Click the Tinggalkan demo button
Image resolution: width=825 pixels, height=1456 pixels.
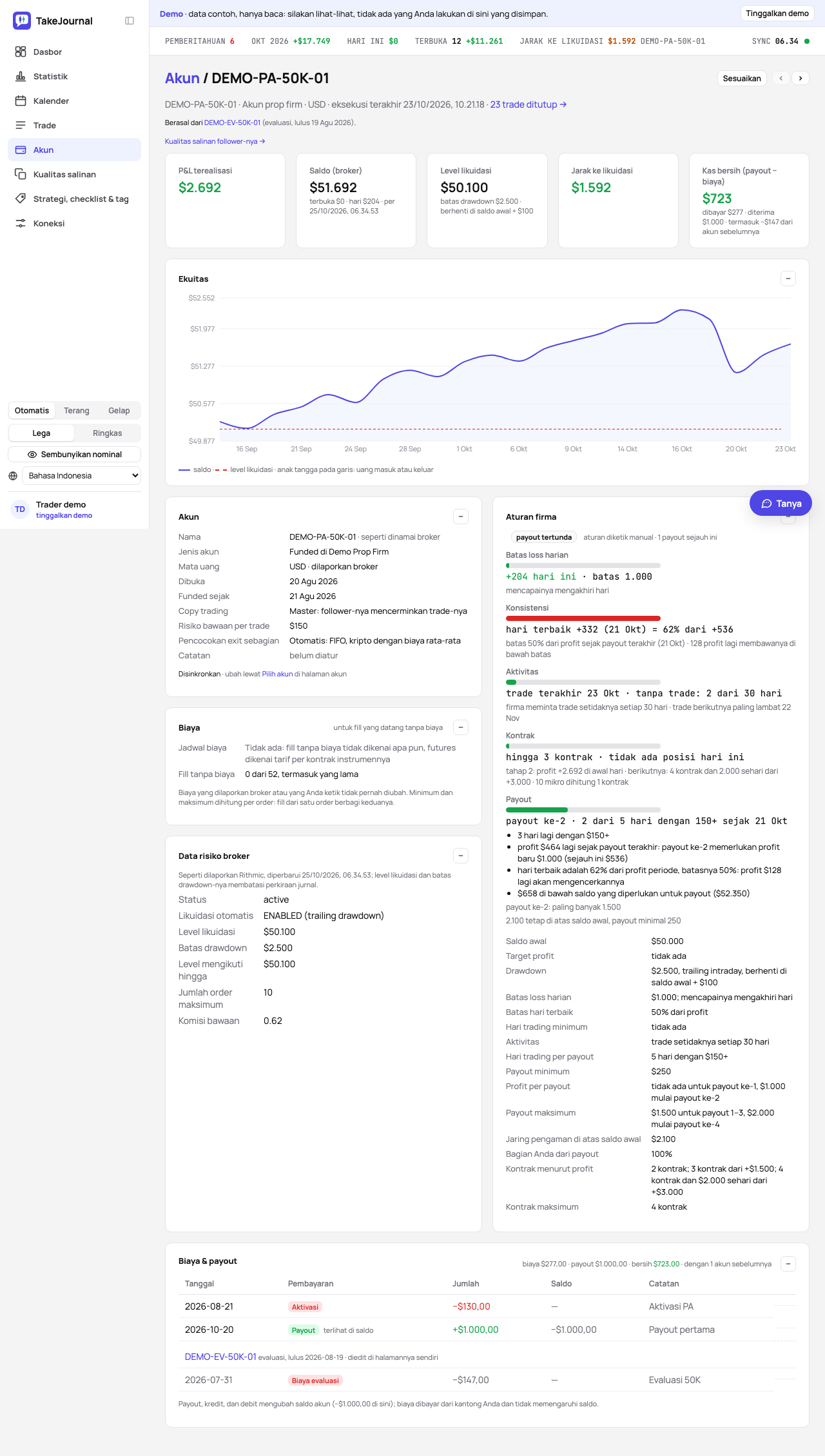coord(777,14)
